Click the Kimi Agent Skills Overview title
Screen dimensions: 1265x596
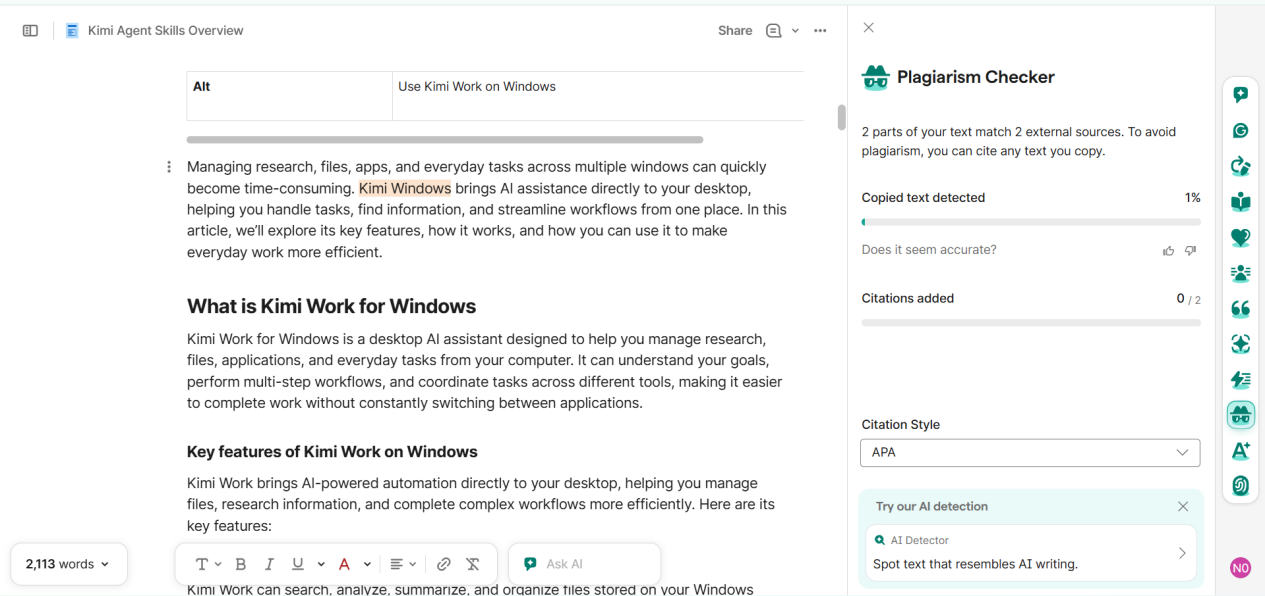pos(166,31)
